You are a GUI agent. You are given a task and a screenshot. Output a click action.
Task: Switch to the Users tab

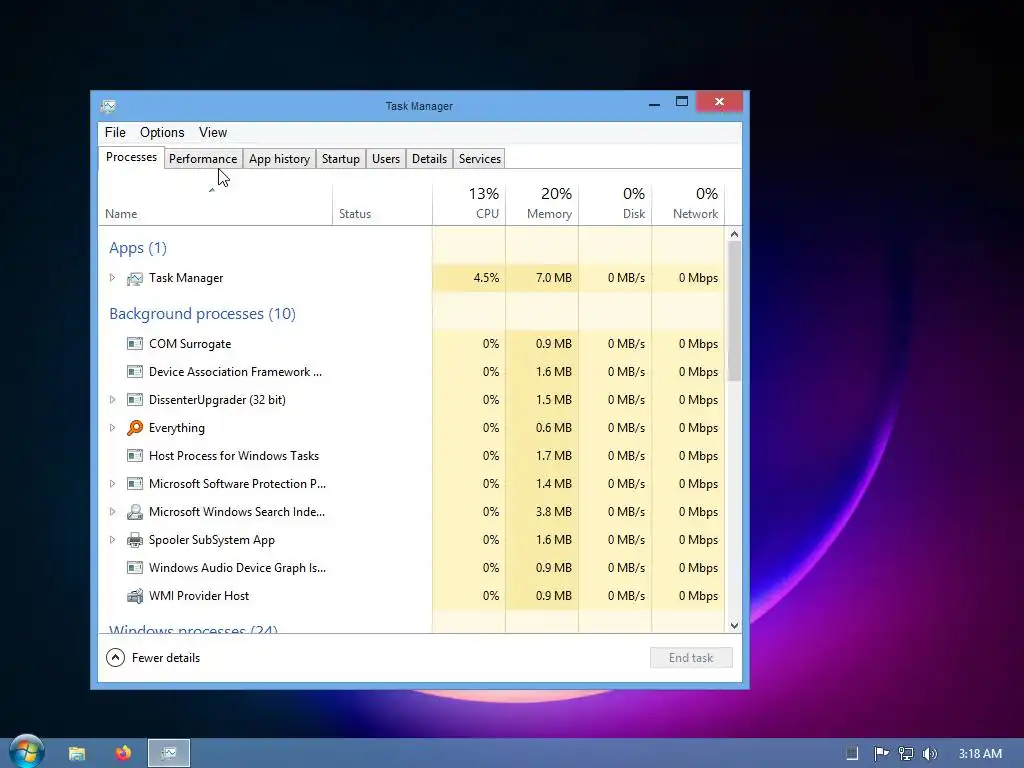tap(386, 159)
